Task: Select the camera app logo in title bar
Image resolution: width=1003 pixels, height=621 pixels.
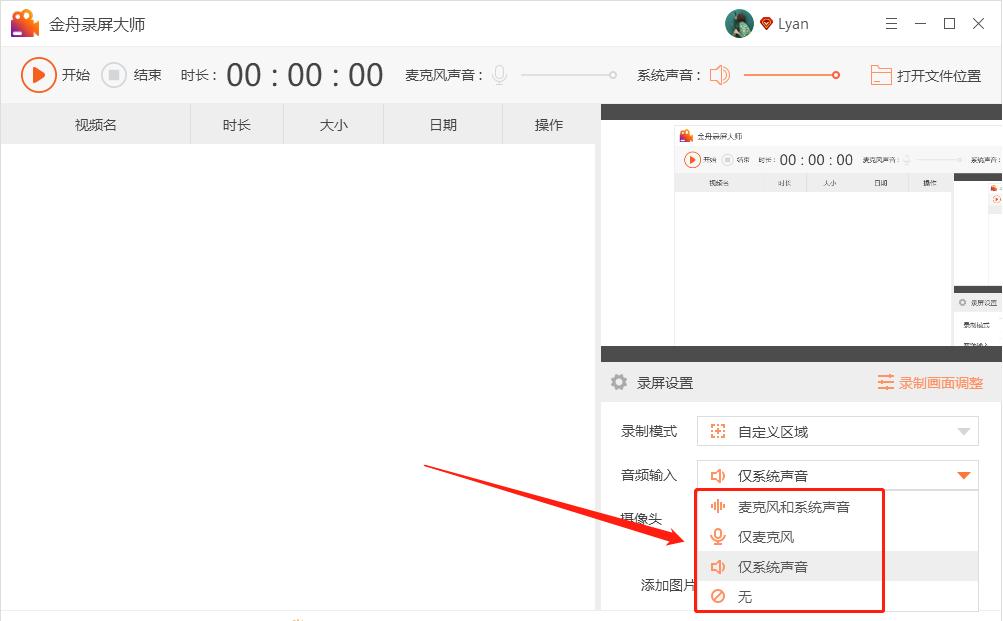Action: [24, 22]
